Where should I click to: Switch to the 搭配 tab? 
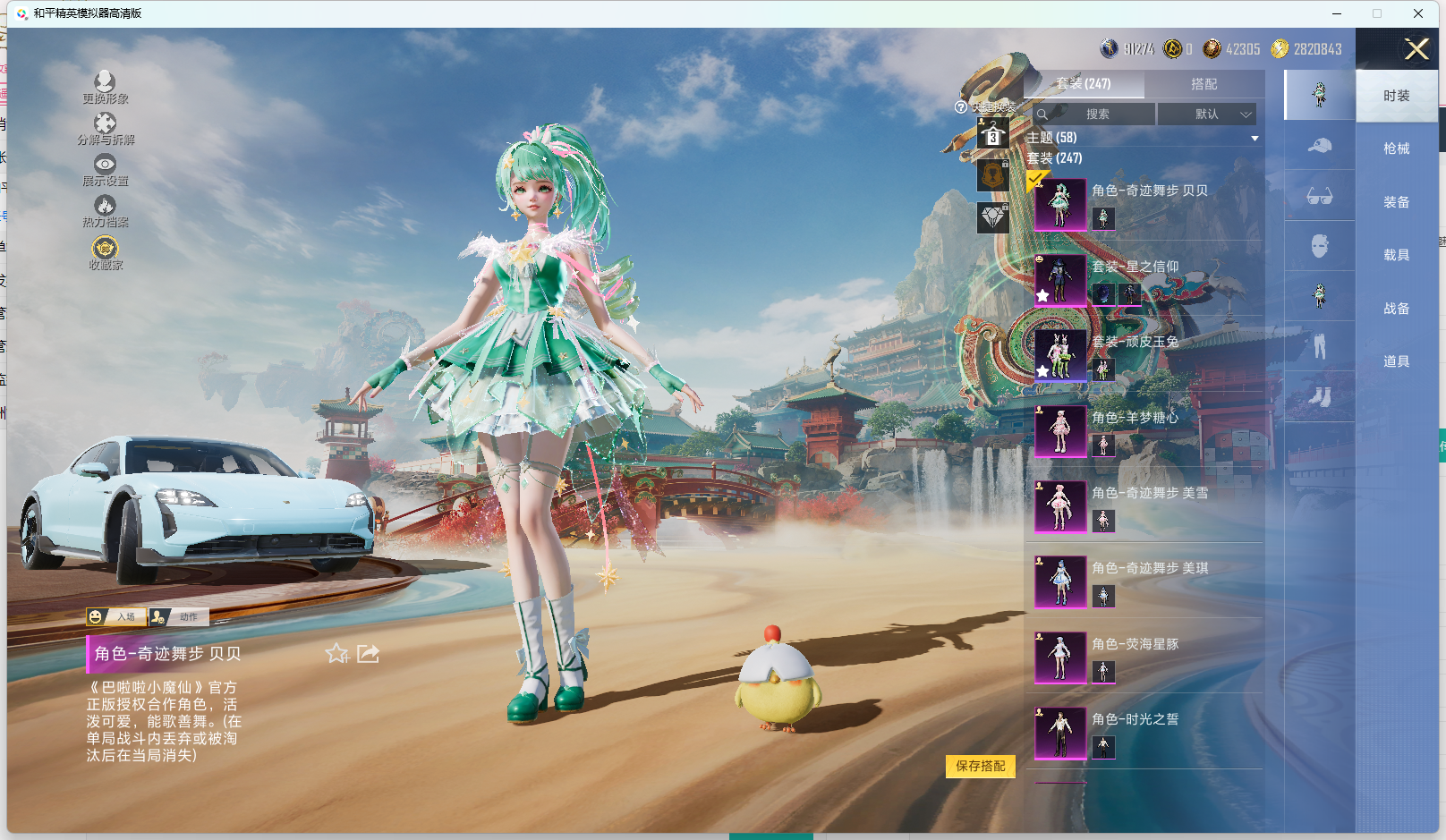[1204, 84]
